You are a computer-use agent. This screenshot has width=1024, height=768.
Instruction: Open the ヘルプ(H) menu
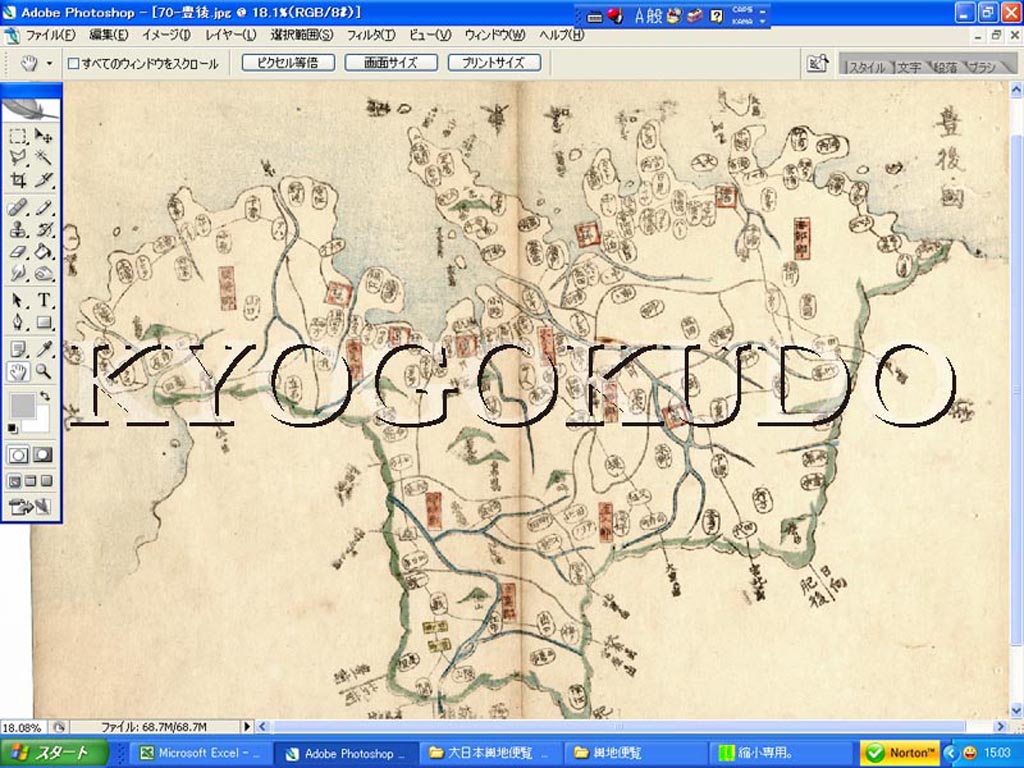tap(561, 35)
